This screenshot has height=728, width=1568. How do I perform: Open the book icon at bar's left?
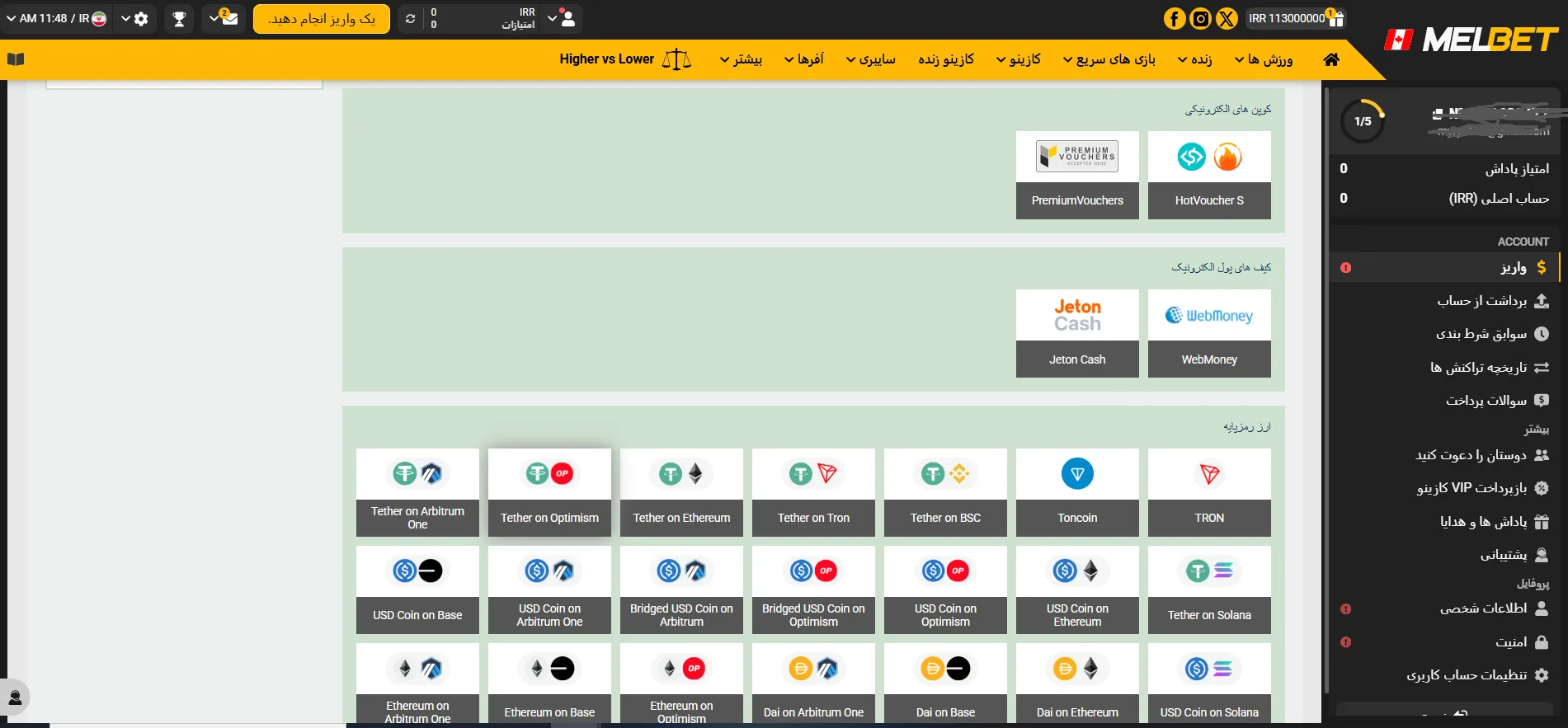tap(16, 59)
